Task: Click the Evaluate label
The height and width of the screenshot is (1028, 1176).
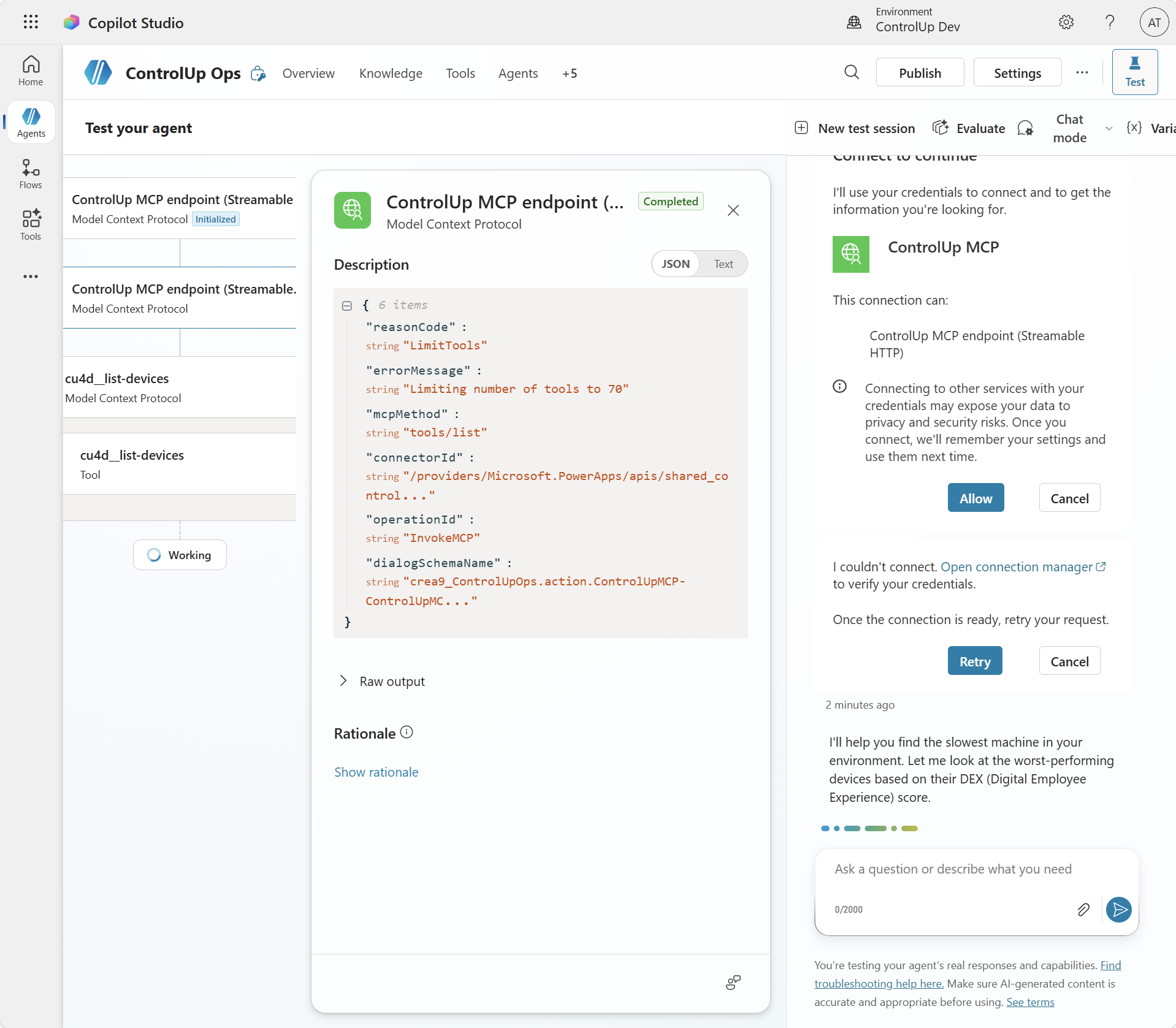Action: [x=980, y=128]
